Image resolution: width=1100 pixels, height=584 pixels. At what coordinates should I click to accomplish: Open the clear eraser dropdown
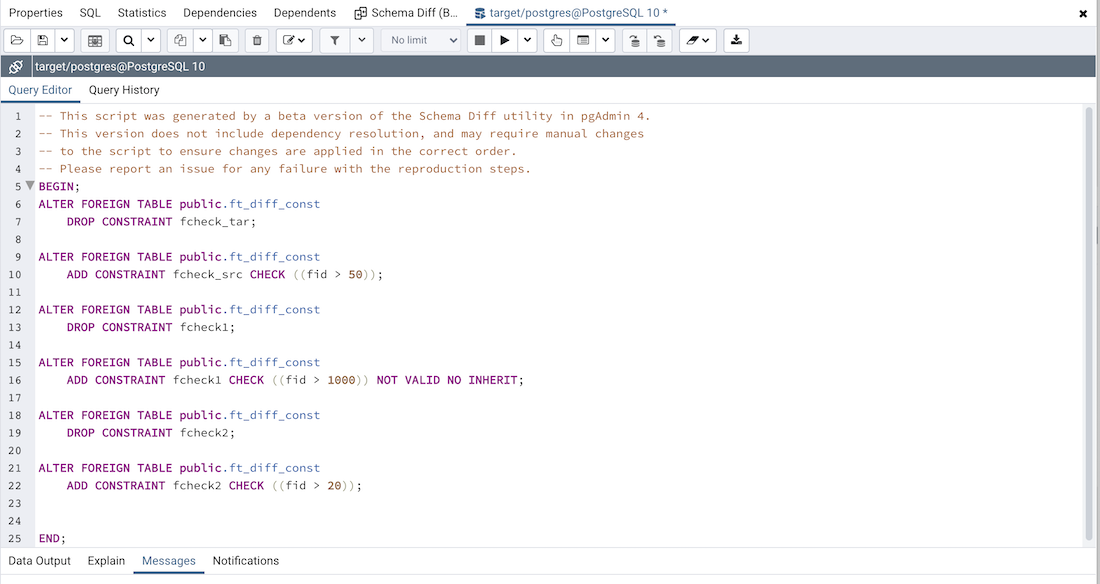(x=697, y=41)
